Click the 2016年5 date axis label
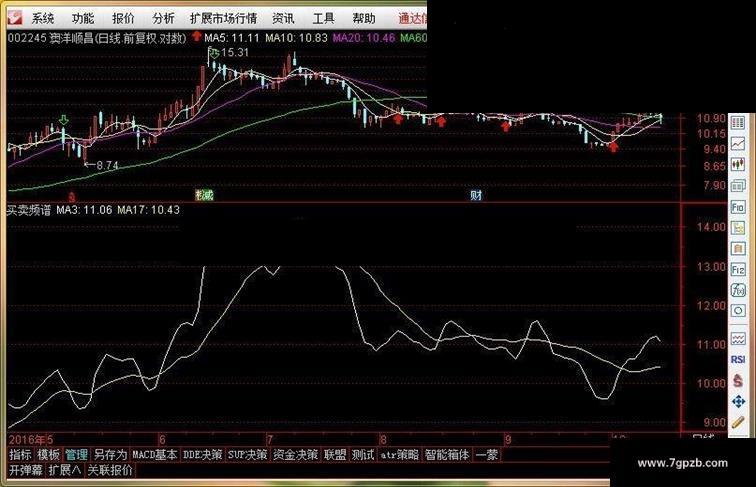This screenshot has height=487, width=756. 31,439
